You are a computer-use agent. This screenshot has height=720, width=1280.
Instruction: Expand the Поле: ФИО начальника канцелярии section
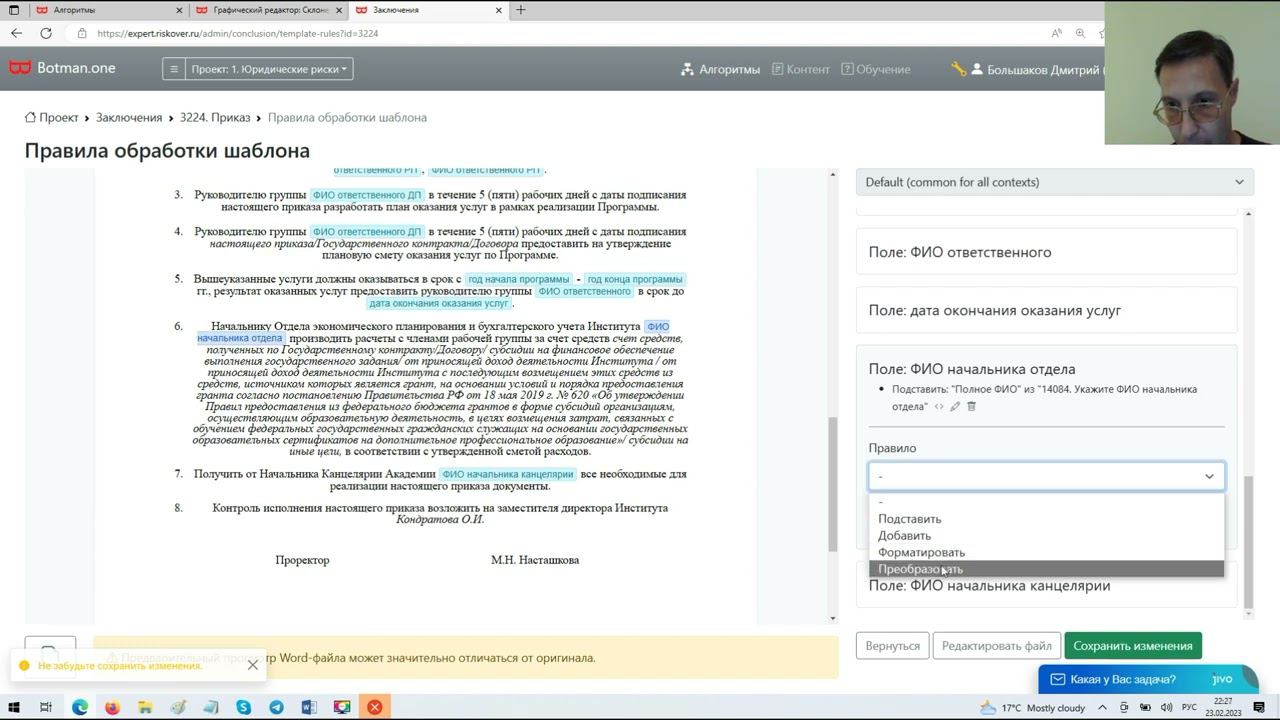coord(1046,586)
